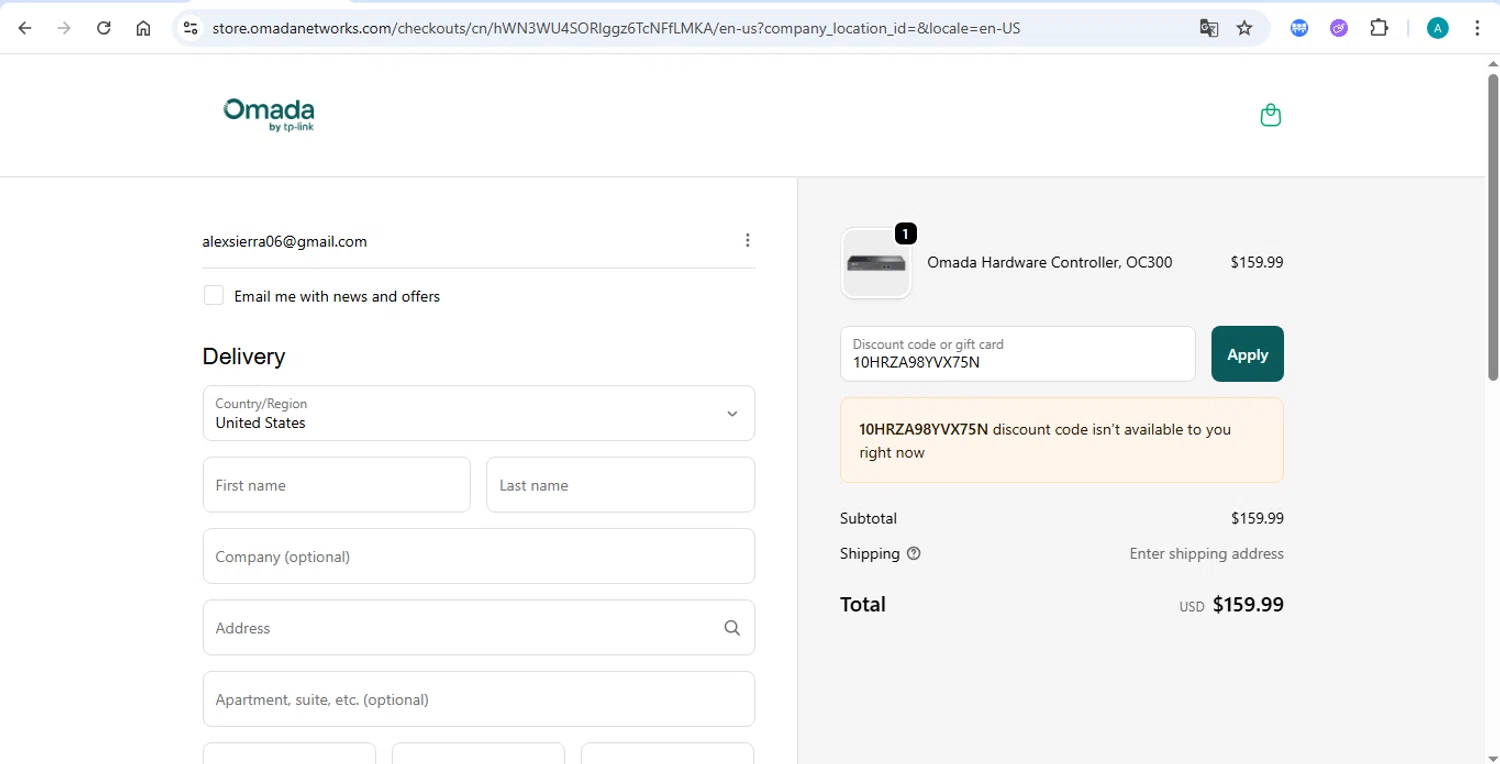1500x764 pixels.
Task: Click the page vertical scrollbar thumb
Action: [1493, 226]
